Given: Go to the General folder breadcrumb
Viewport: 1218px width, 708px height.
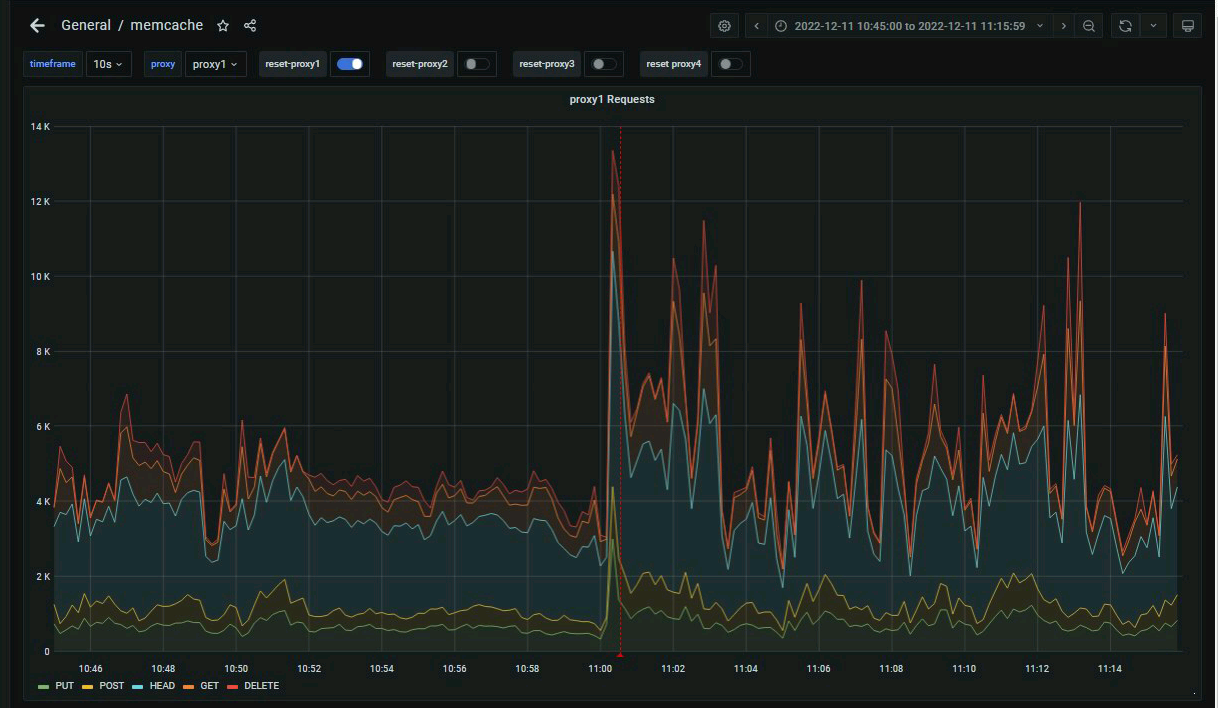Looking at the screenshot, I should point(86,26).
